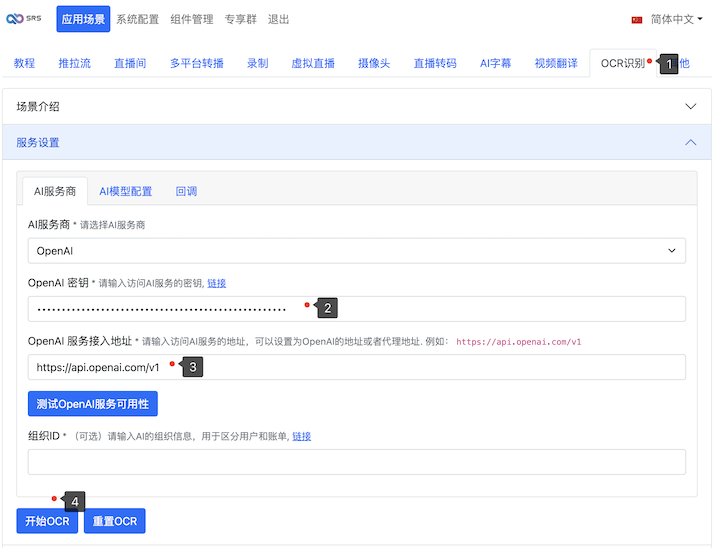Screen dimensions: 720x548
Task: Click the Chinese flag language icon
Action: click(x=637, y=19)
